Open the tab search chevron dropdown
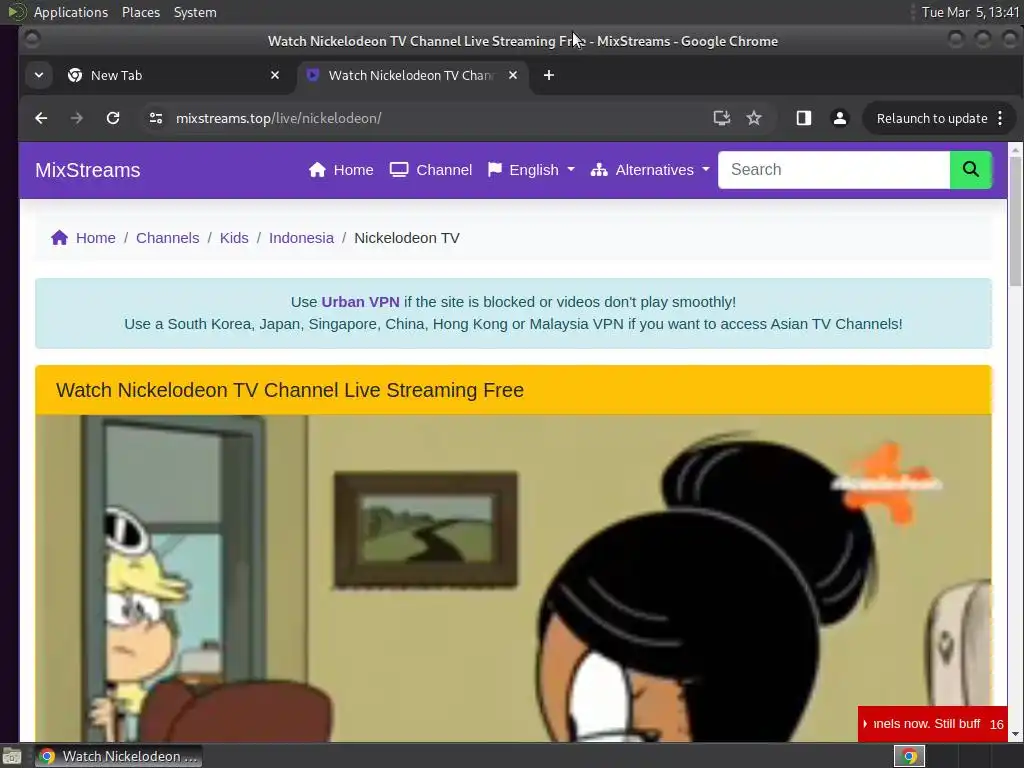The image size is (1024, 768). pos(39,75)
